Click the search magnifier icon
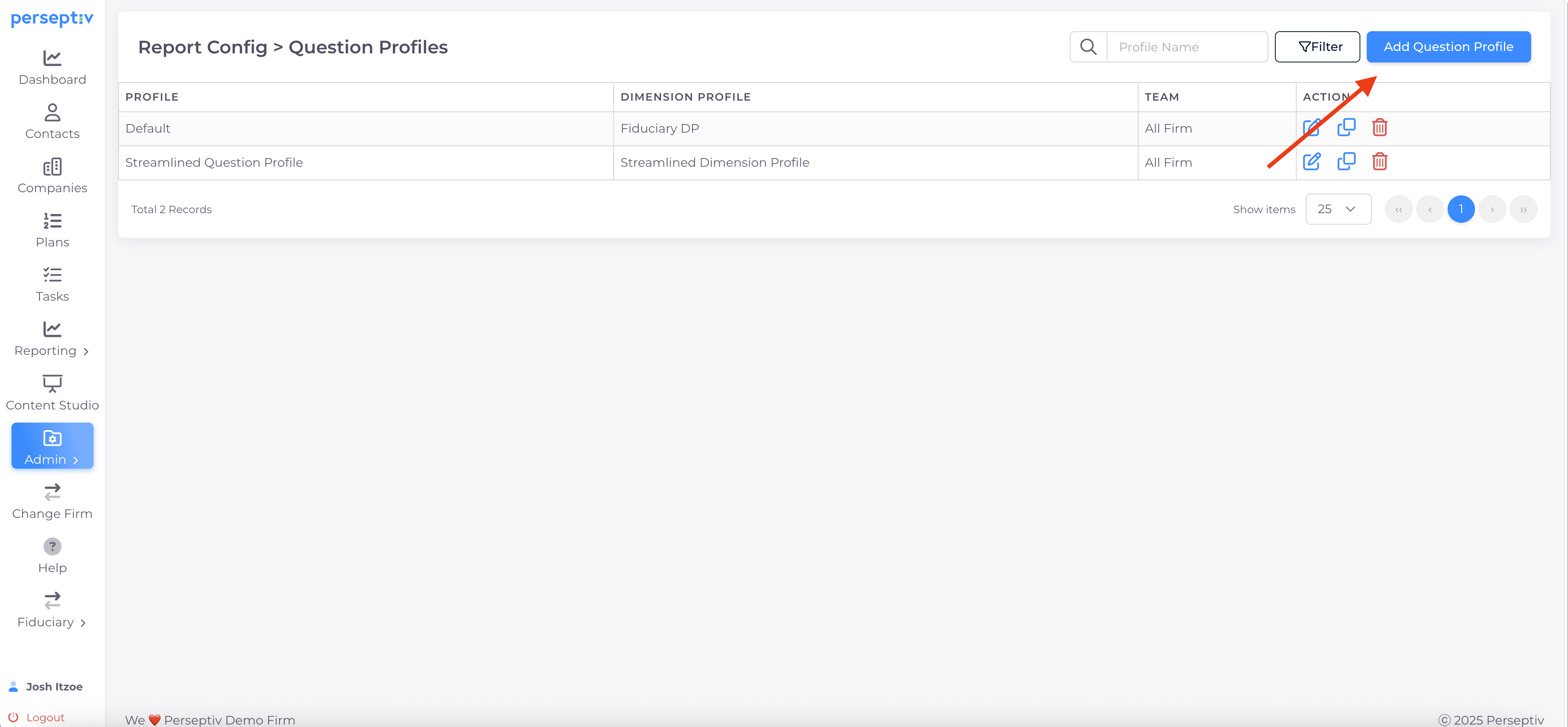 [1088, 47]
